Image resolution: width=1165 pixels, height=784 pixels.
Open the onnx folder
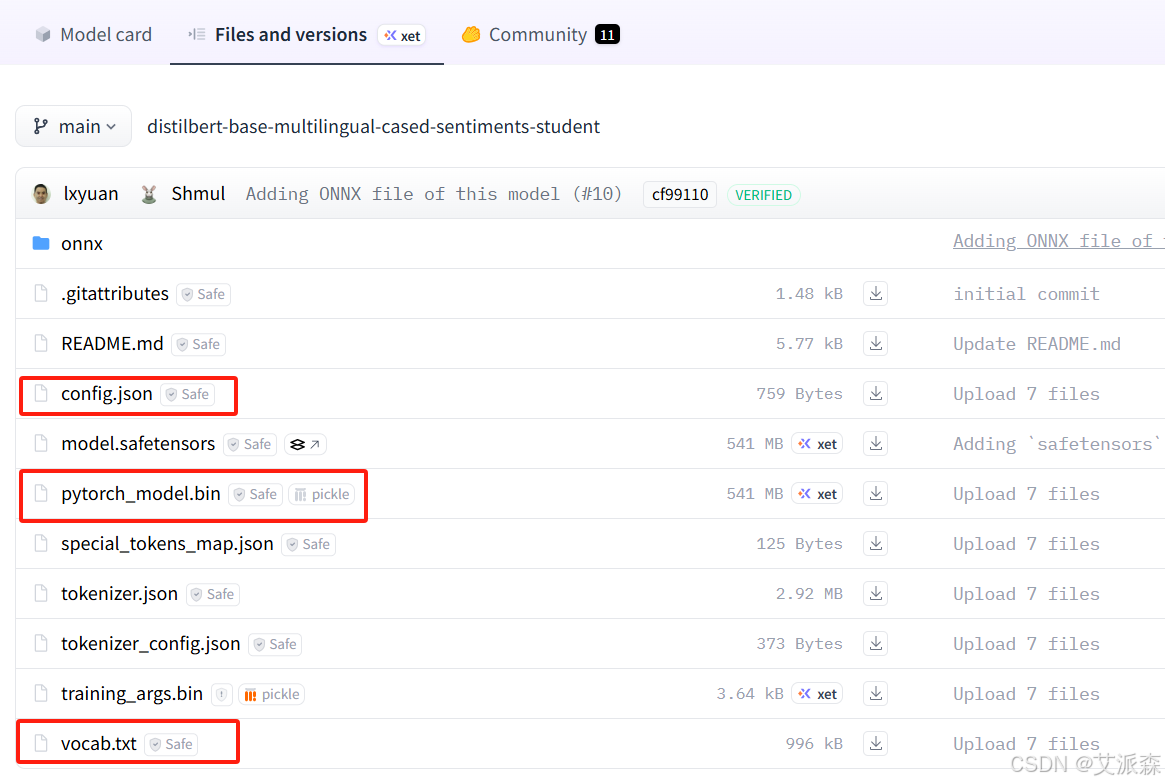coord(82,243)
